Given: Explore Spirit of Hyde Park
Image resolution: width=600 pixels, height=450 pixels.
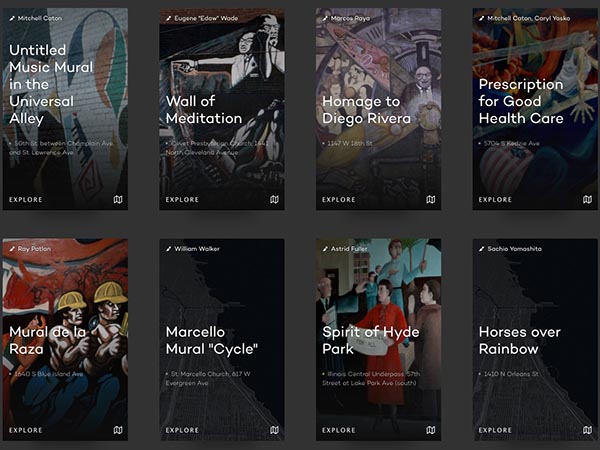Looking at the screenshot, I should pyautogui.click(x=339, y=430).
